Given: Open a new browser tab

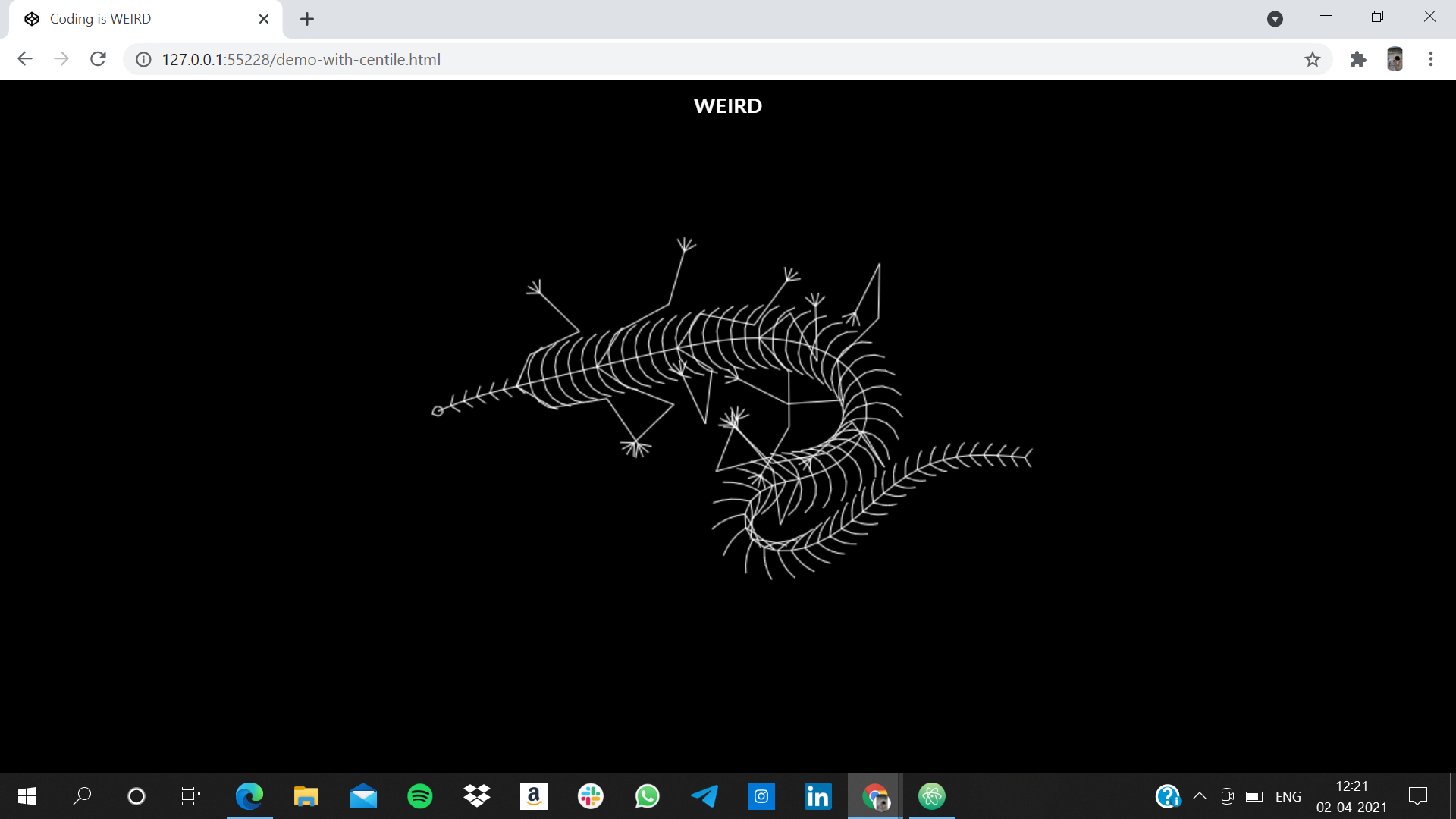Looking at the screenshot, I should tap(307, 19).
